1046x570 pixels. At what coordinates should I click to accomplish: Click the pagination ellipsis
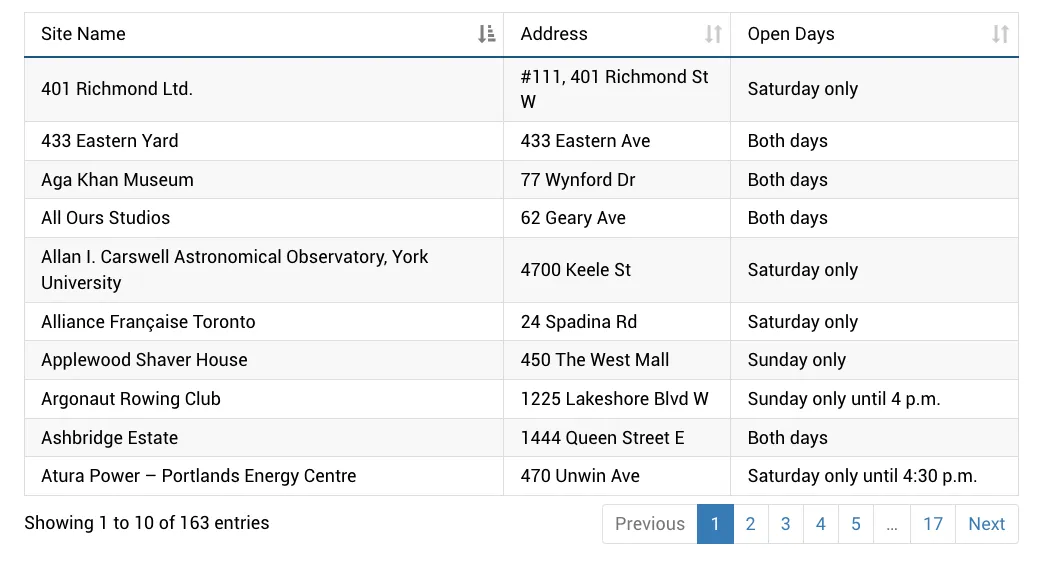pos(891,524)
